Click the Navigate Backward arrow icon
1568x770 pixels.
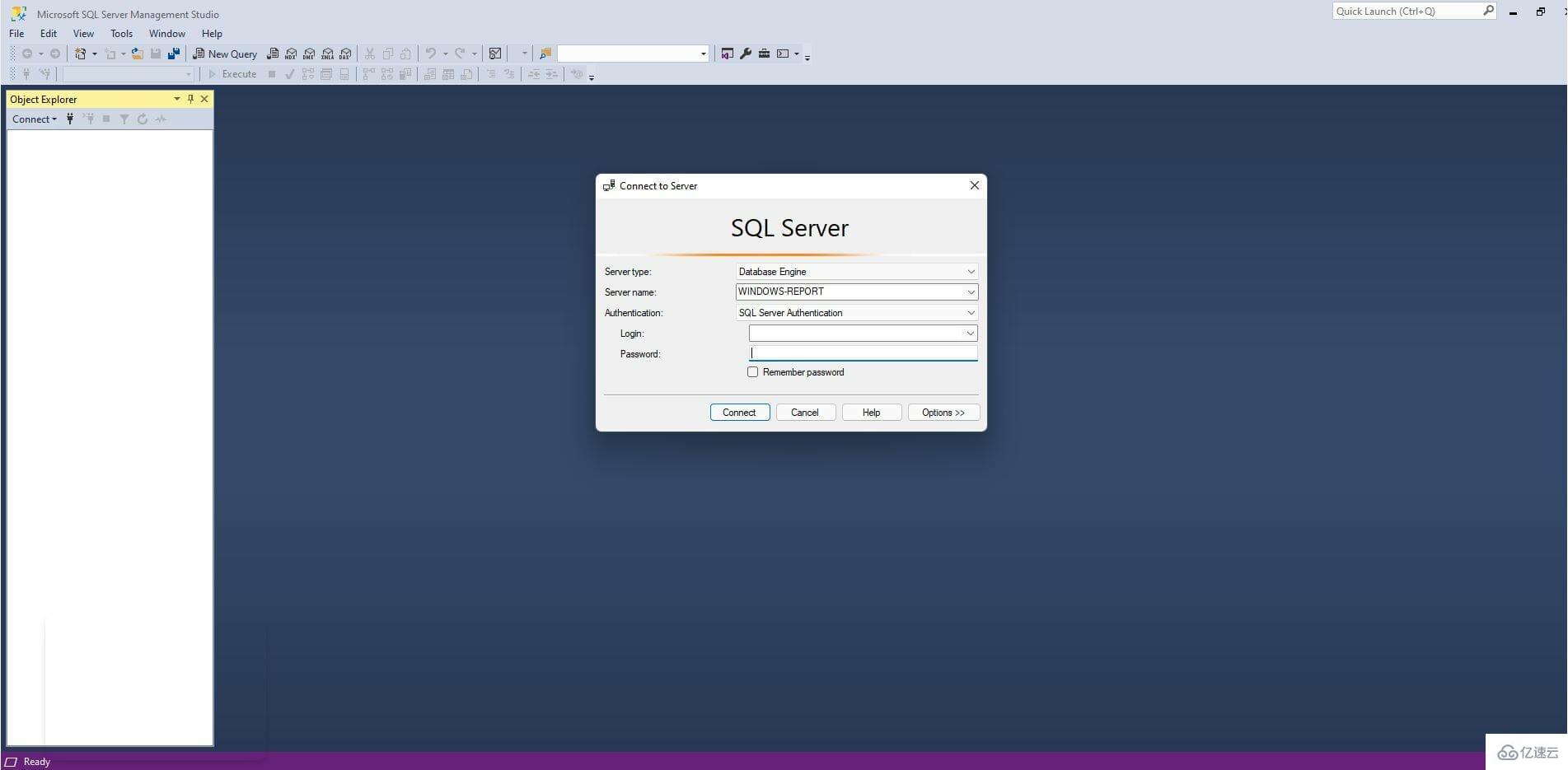tap(27, 54)
